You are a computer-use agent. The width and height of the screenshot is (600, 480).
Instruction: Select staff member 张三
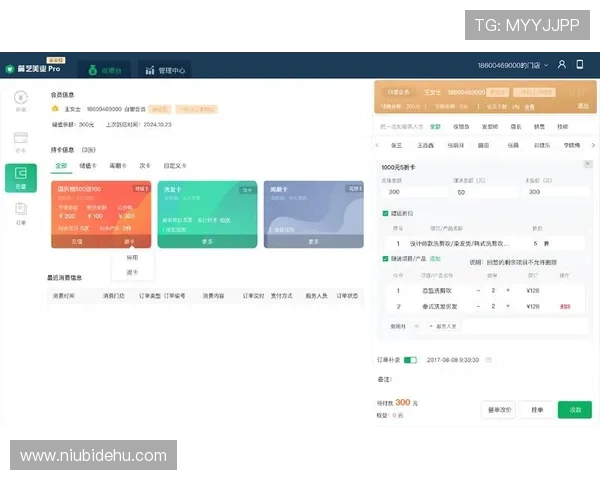[x=396, y=145]
